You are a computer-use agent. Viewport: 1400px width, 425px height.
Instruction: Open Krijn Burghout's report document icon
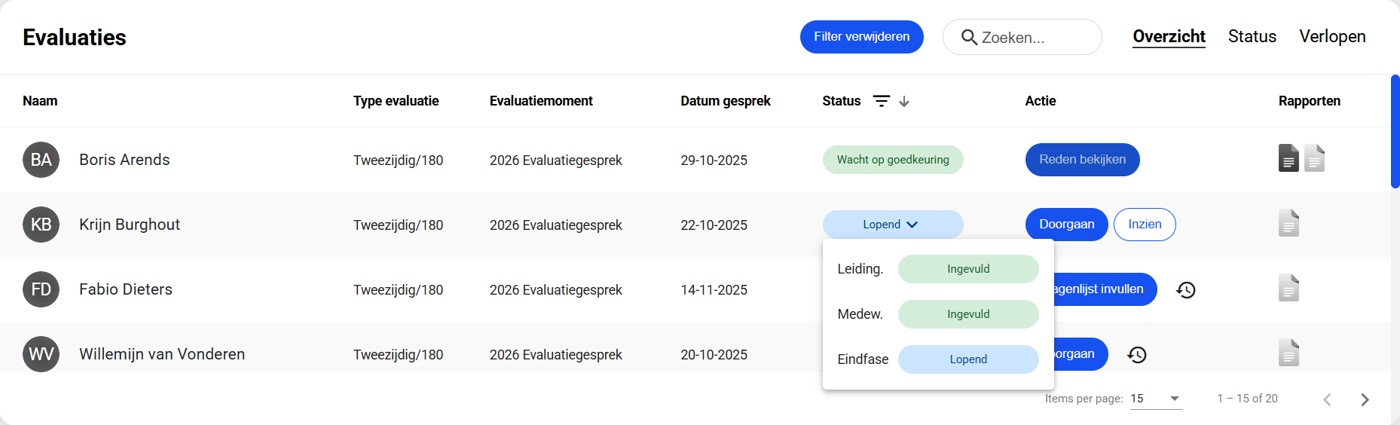point(1289,223)
